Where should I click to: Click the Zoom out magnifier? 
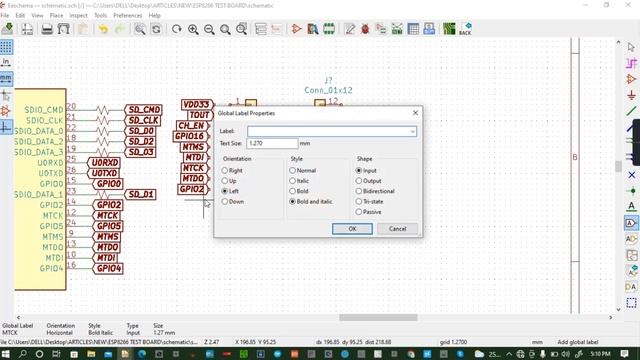click(x=209, y=29)
